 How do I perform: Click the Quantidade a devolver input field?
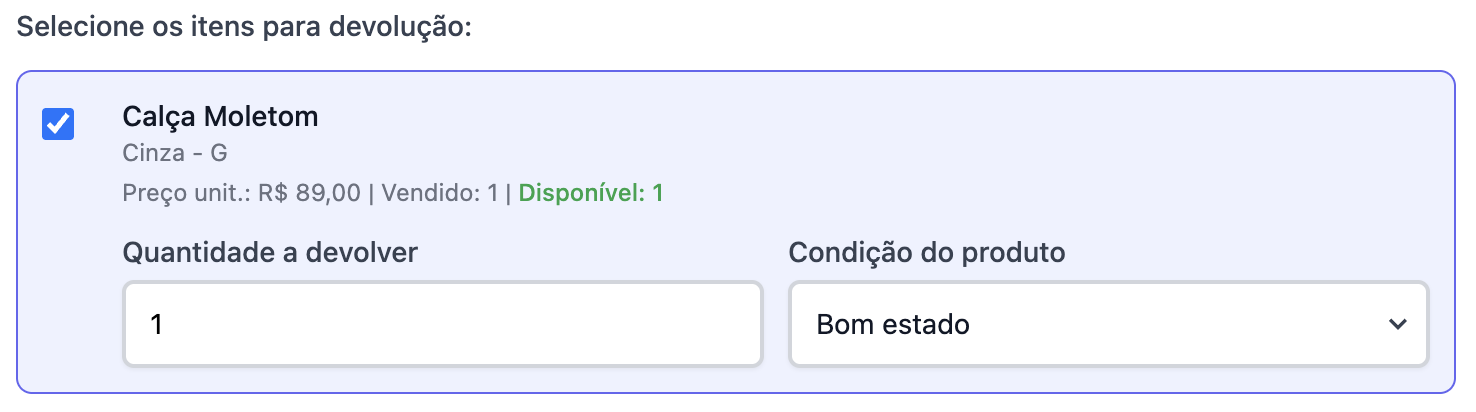442,324
